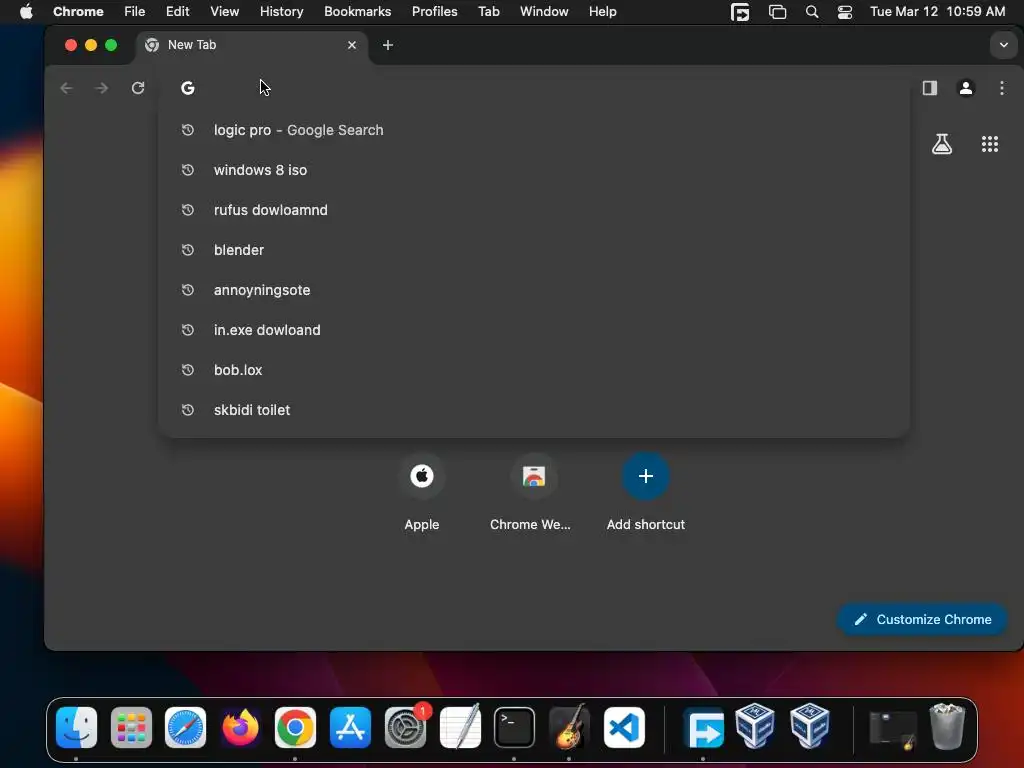Open the Window menu
The height and width of the screenshot is (768, 1024).
(x=544, y=12)
